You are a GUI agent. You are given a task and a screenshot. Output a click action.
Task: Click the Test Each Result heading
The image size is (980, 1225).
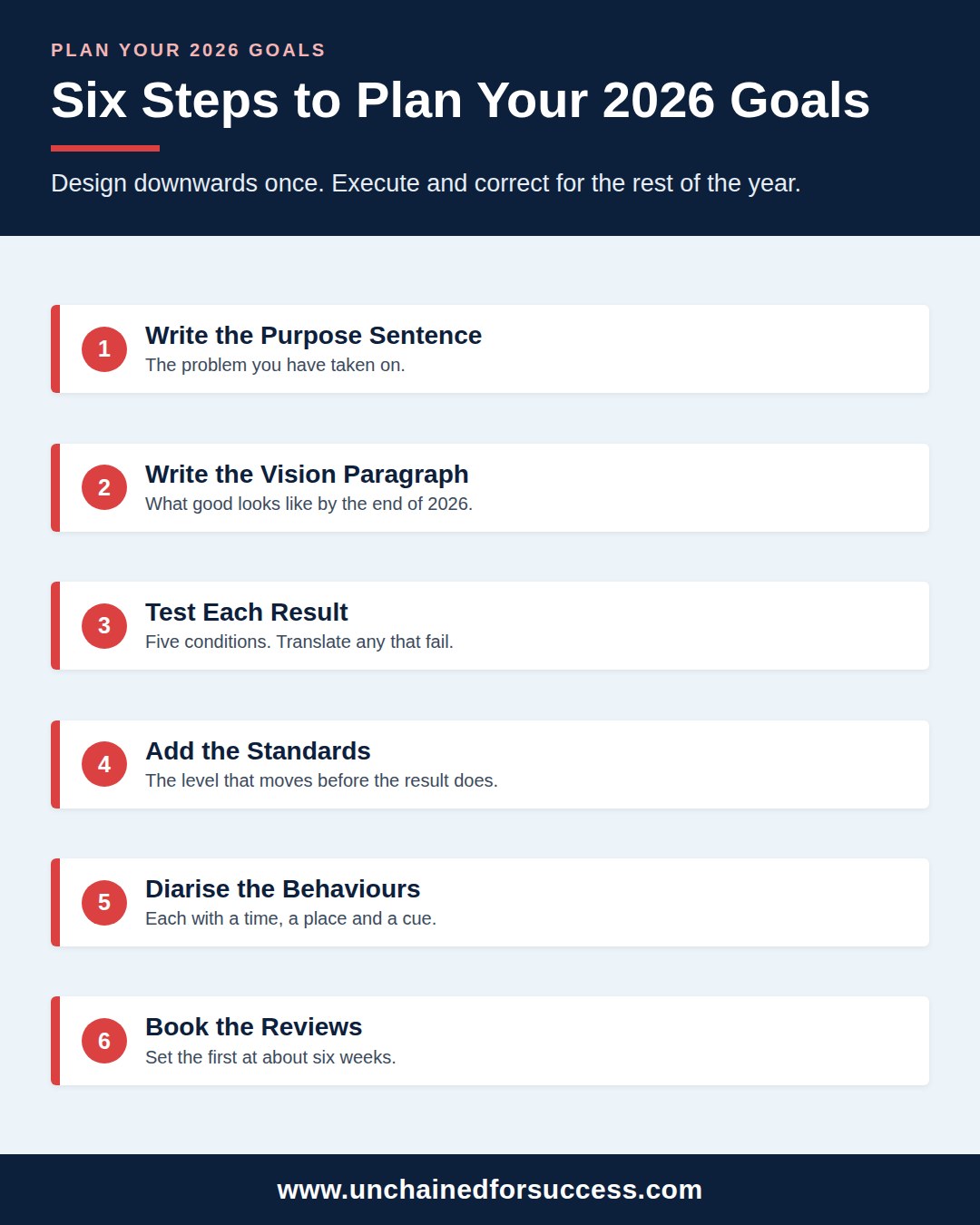(247, 612)
